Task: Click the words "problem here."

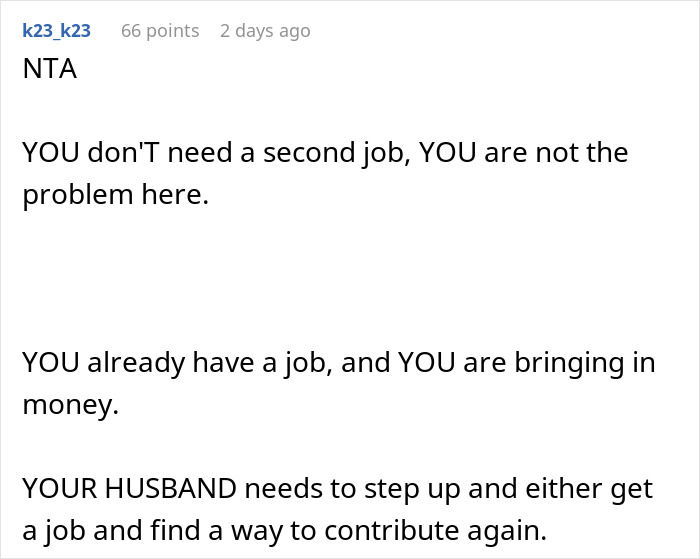Action: tap(116, 194)
